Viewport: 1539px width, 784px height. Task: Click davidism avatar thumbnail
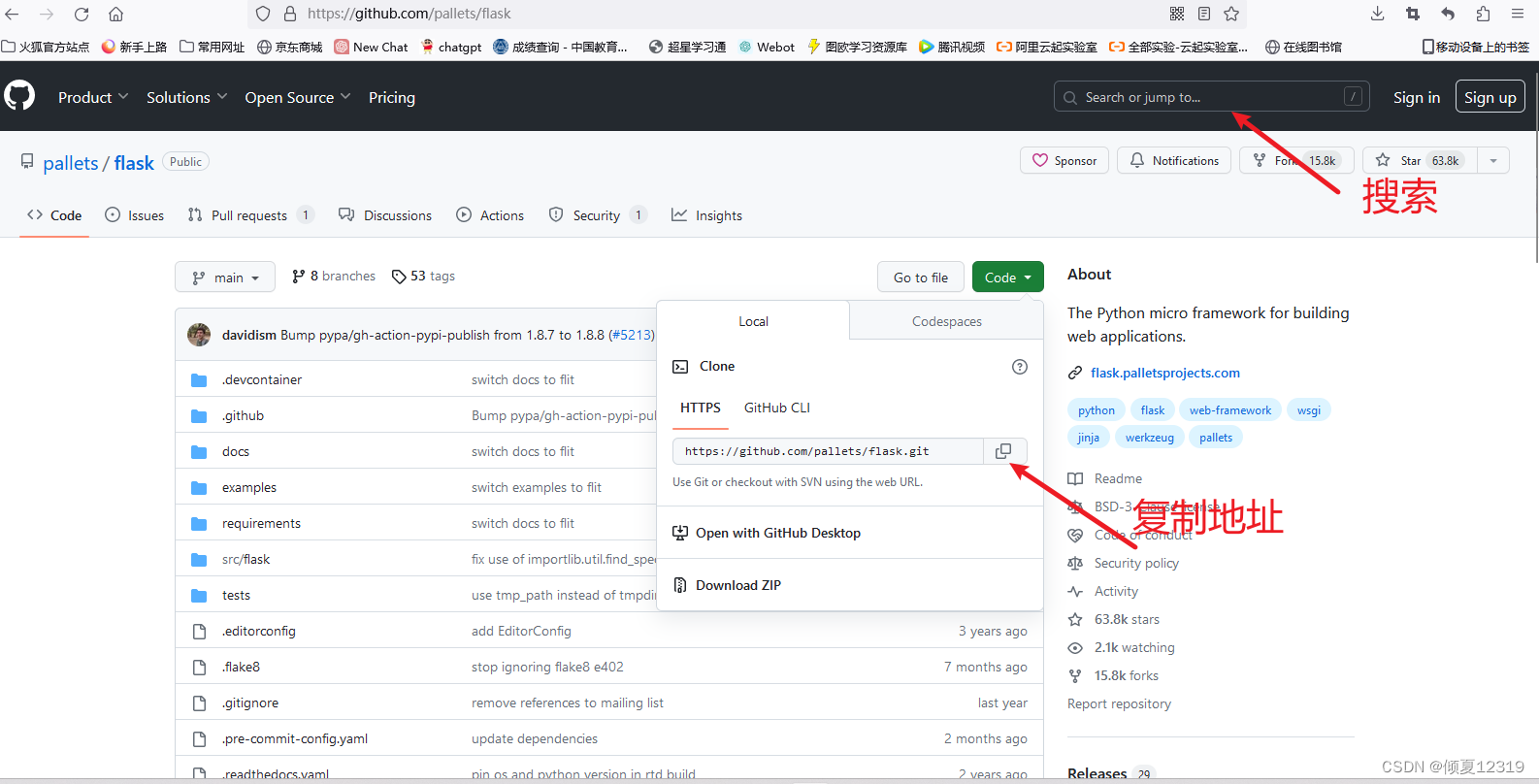click(199, 335)
